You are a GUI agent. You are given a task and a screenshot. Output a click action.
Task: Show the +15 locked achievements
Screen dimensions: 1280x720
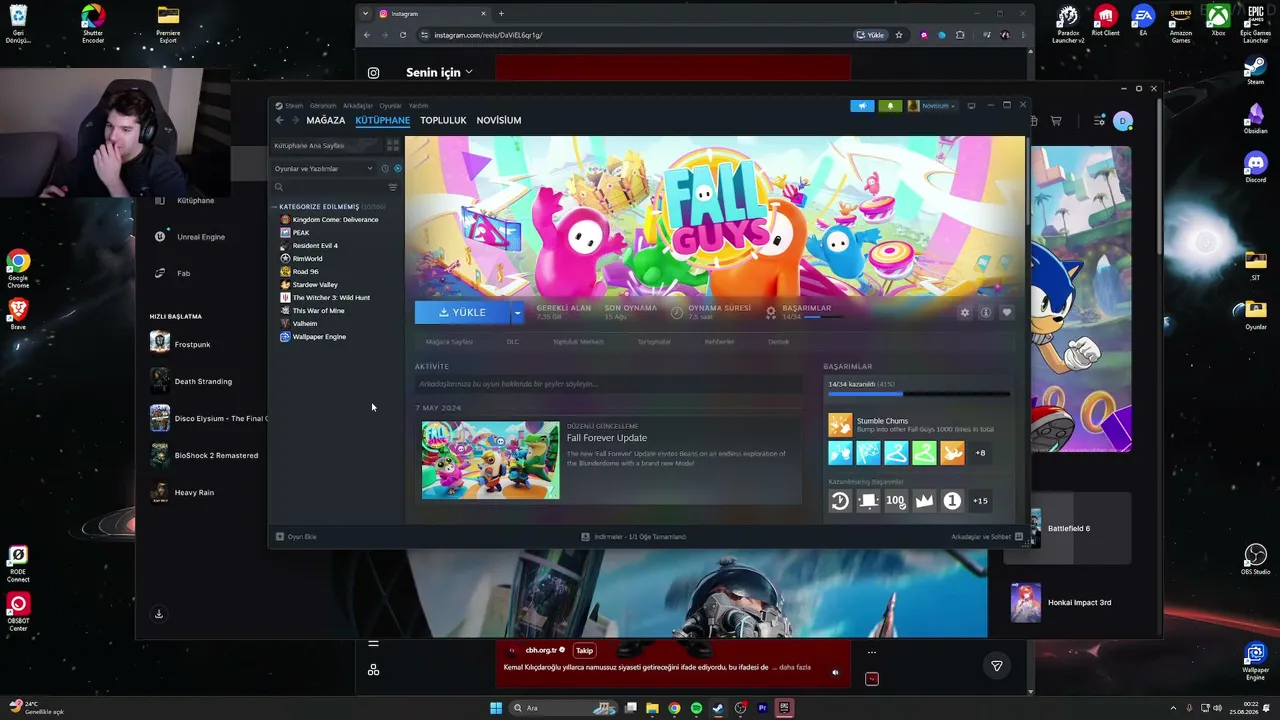[x=980, y=501]
